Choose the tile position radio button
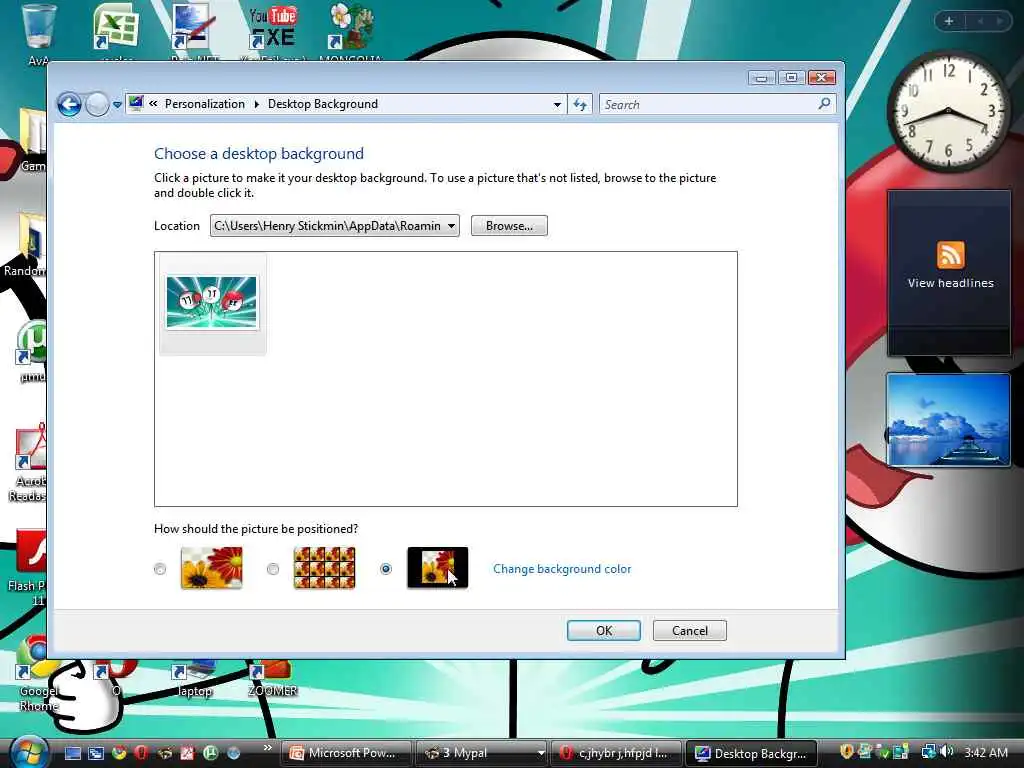This screenshot has width=1024, height=768. [273, 569]
